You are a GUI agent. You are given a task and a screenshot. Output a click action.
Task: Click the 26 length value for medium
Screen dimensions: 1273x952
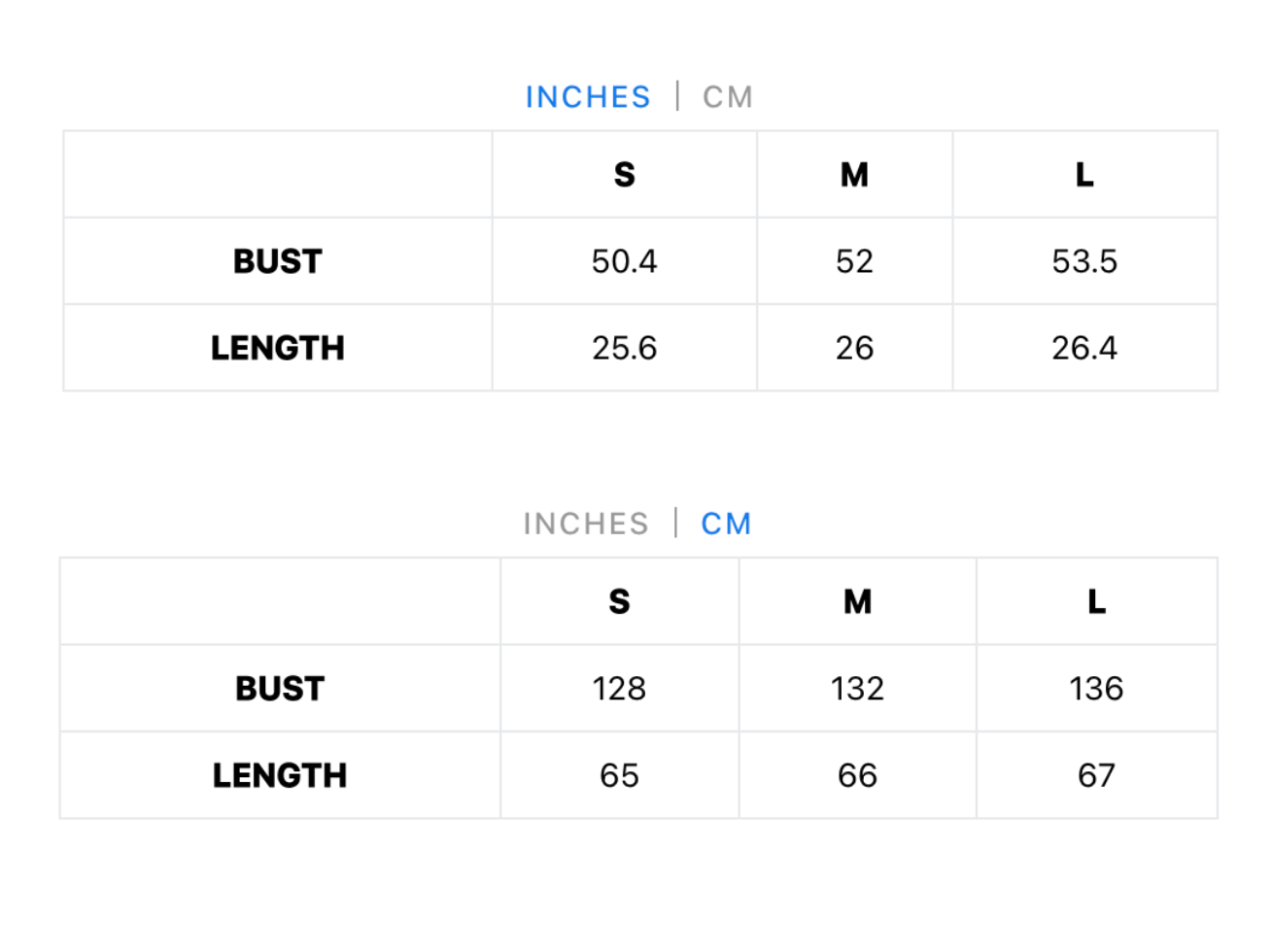[854, 348]
